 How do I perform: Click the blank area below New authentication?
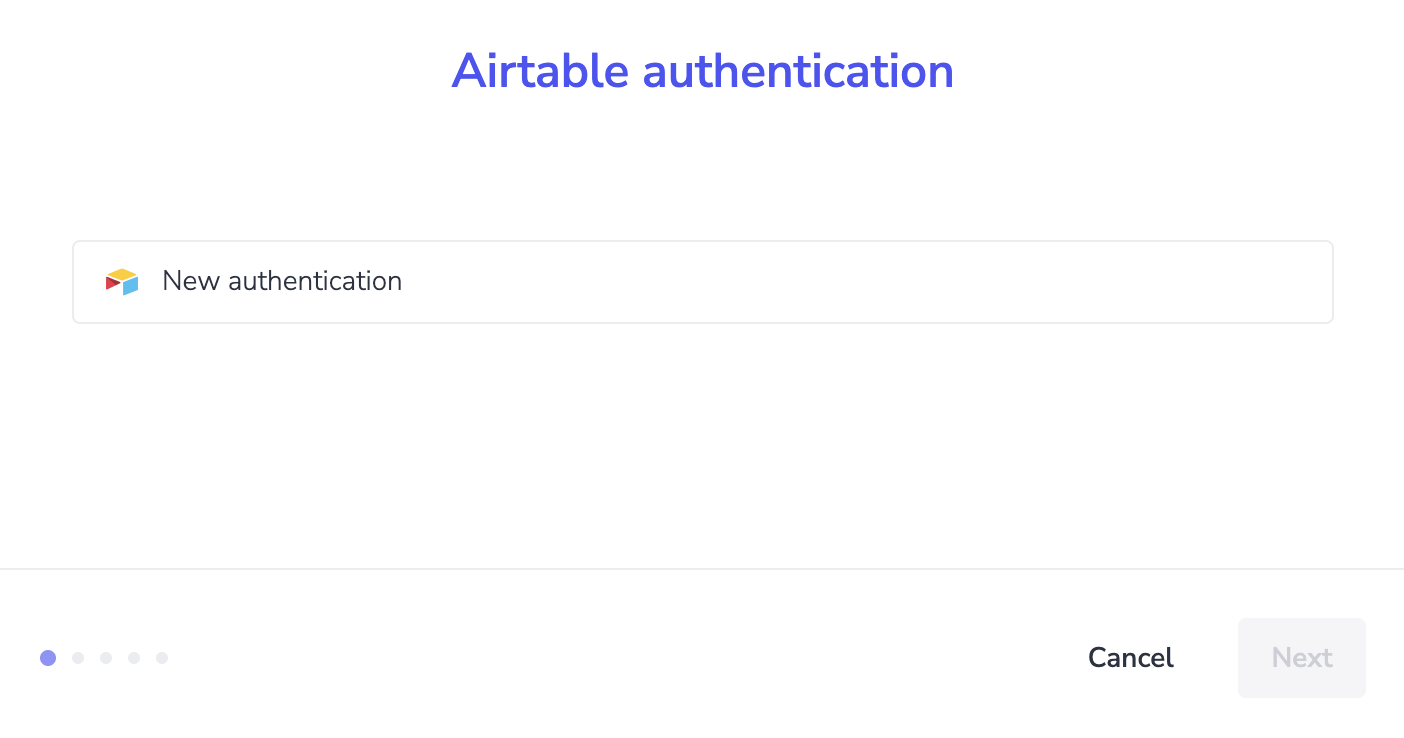[702, 445]
